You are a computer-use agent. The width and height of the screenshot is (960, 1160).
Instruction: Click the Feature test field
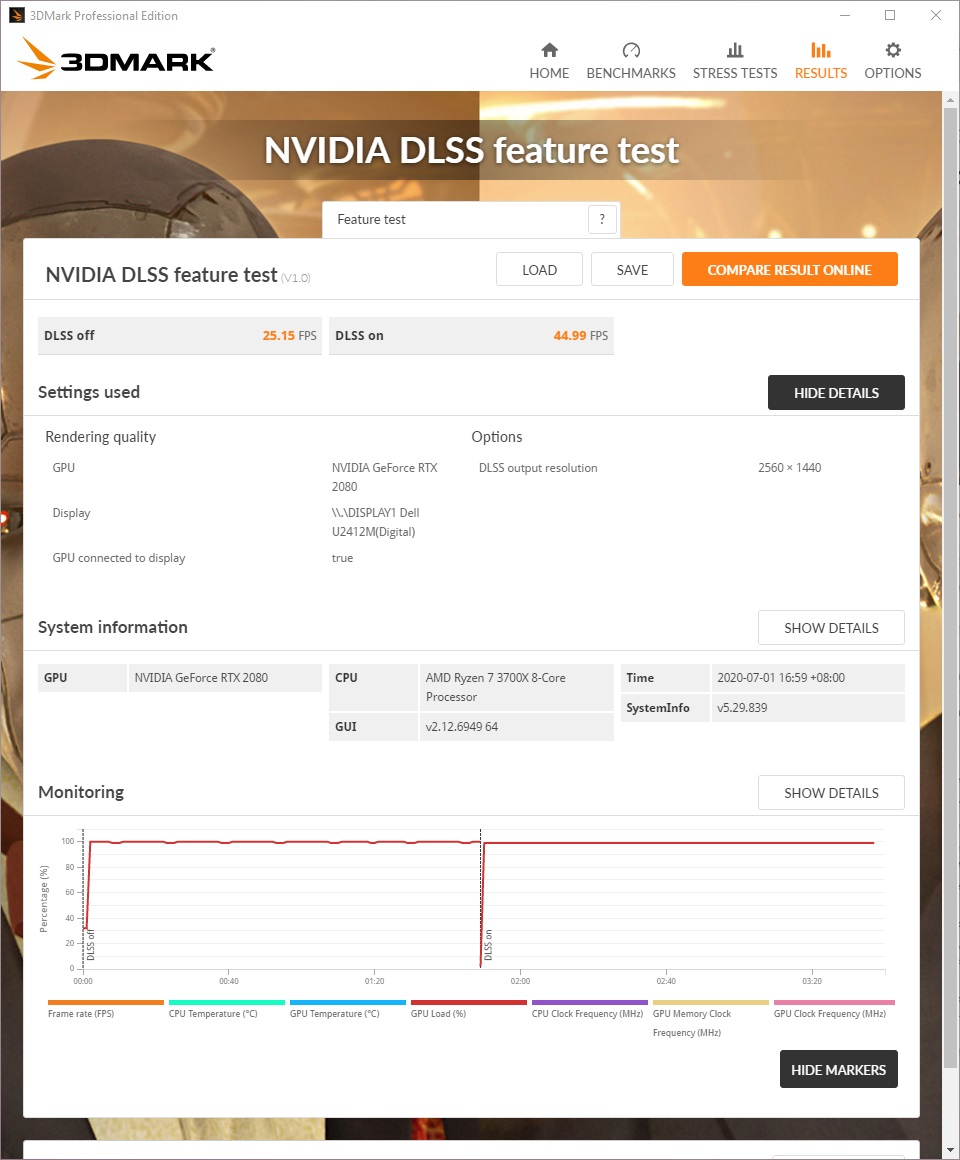[x=470, y=219]
